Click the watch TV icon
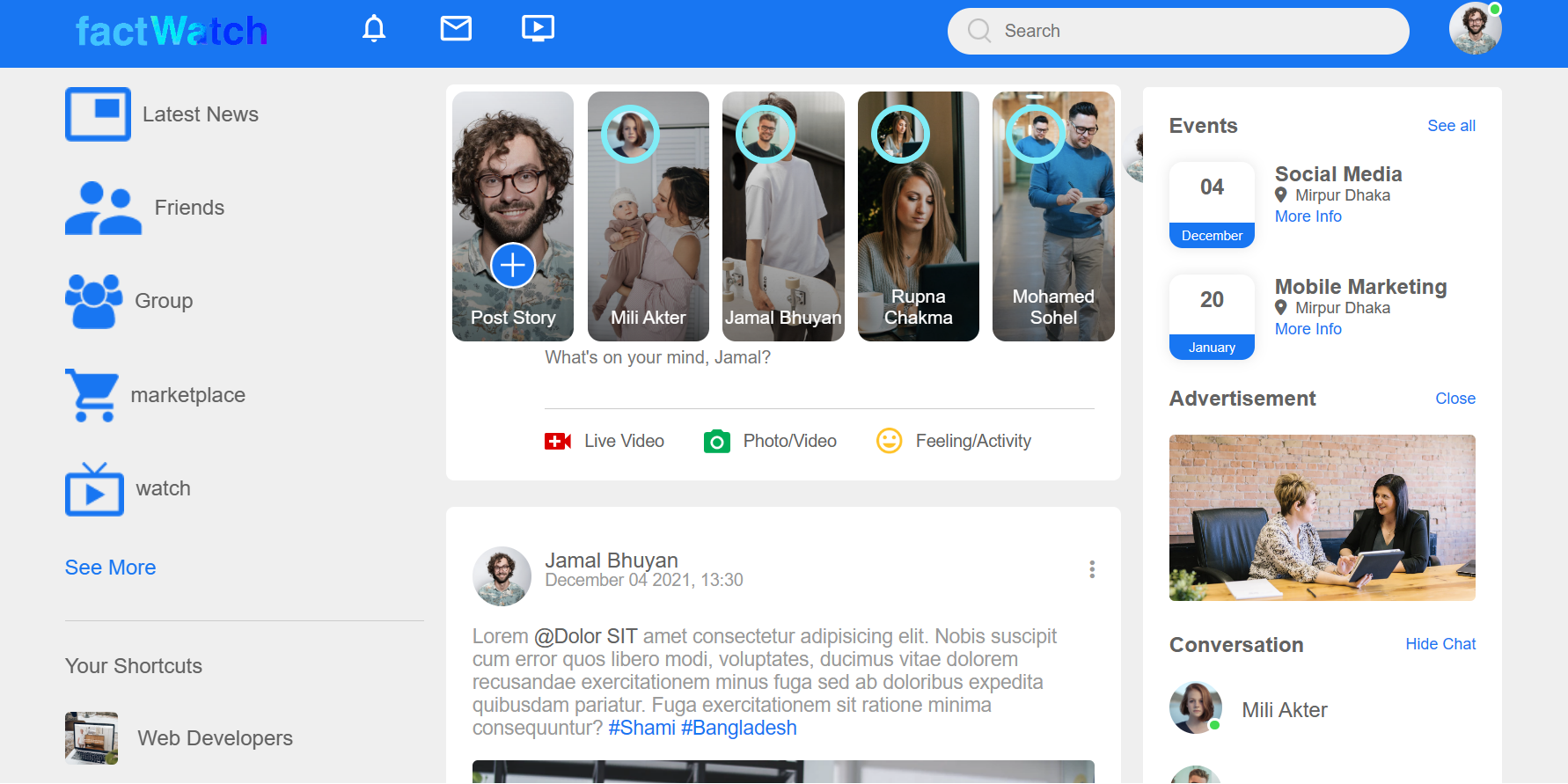 tap(94, 488)
